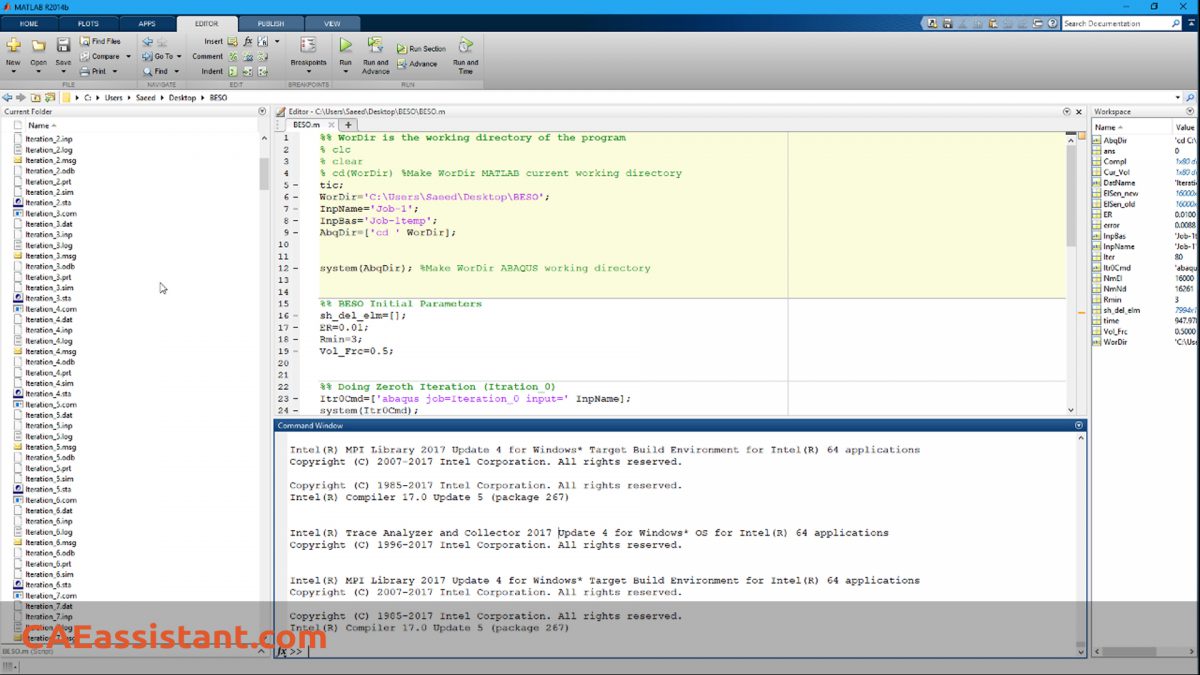Click the Breakpoints icon
This screenshot has width=1200, height=675.
point(307,45)
